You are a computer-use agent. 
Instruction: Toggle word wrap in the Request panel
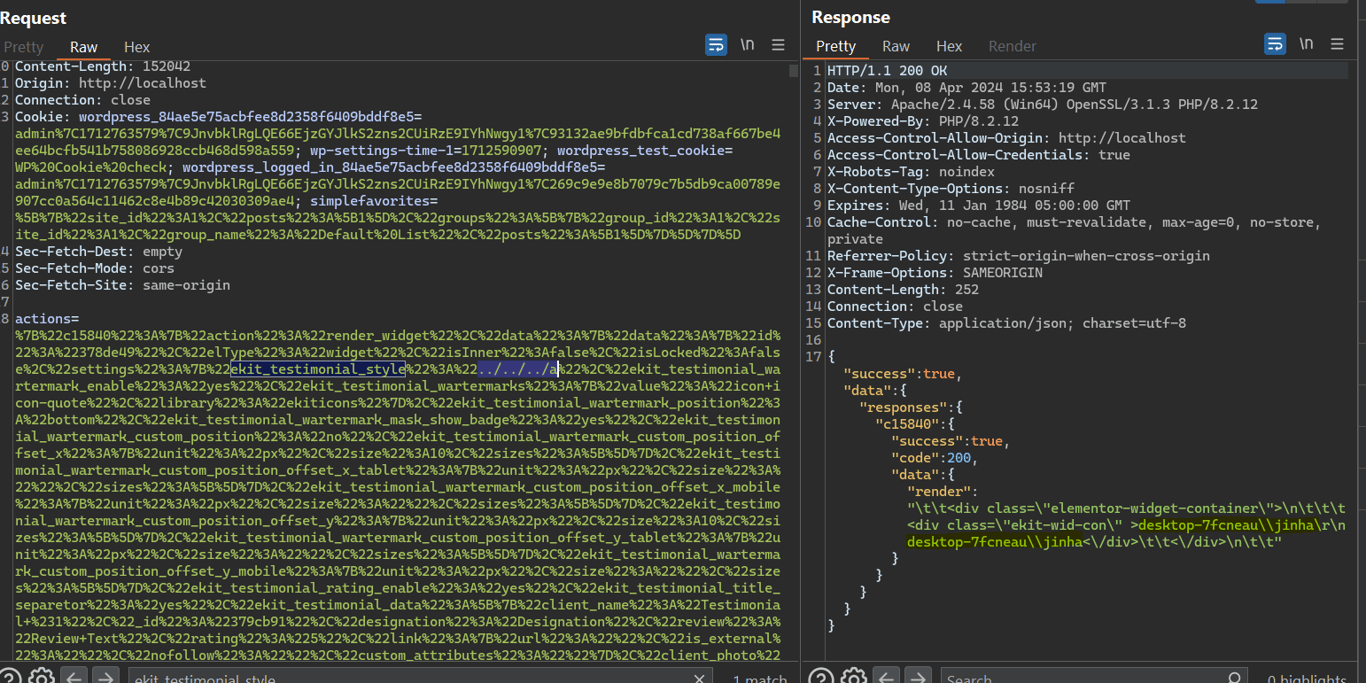(716, 45)
